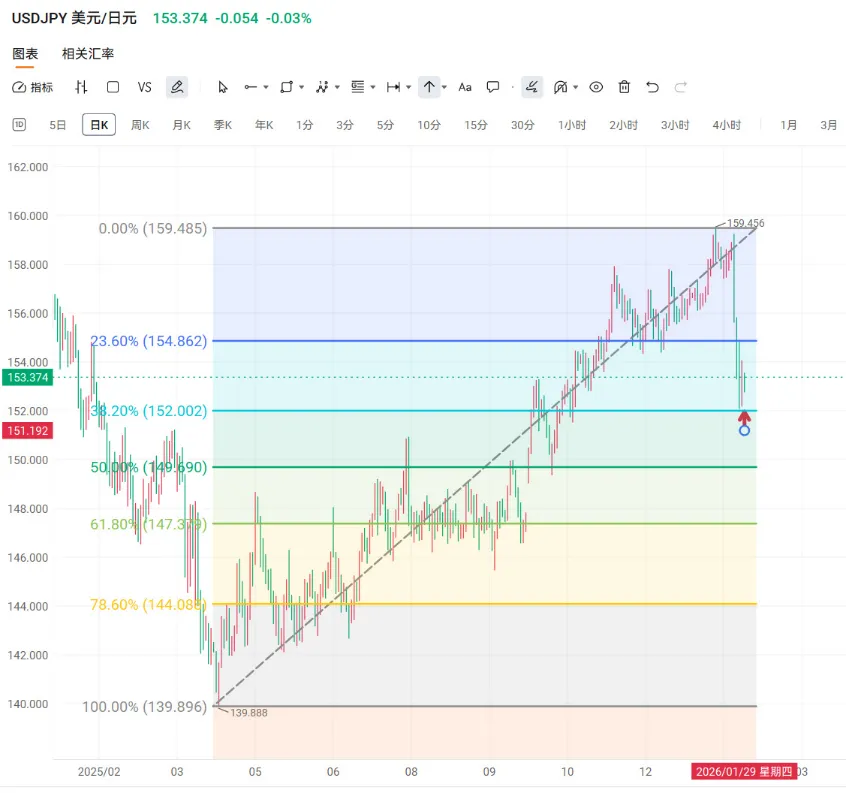846x793 pixels.
Task: Select the 1小时 interval
Action: click(572, 125)
